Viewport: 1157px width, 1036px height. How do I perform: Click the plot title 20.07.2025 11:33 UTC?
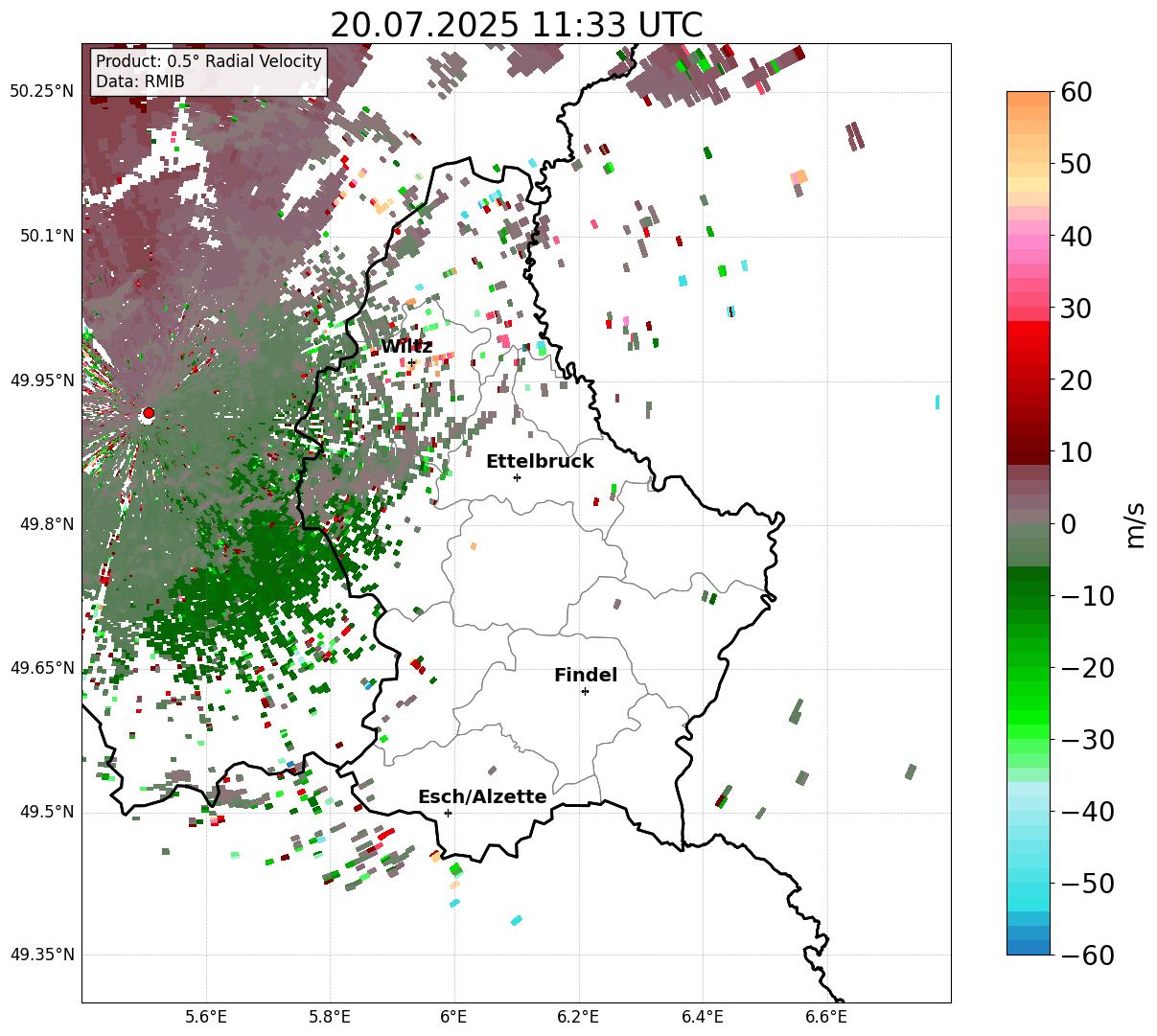516,24
